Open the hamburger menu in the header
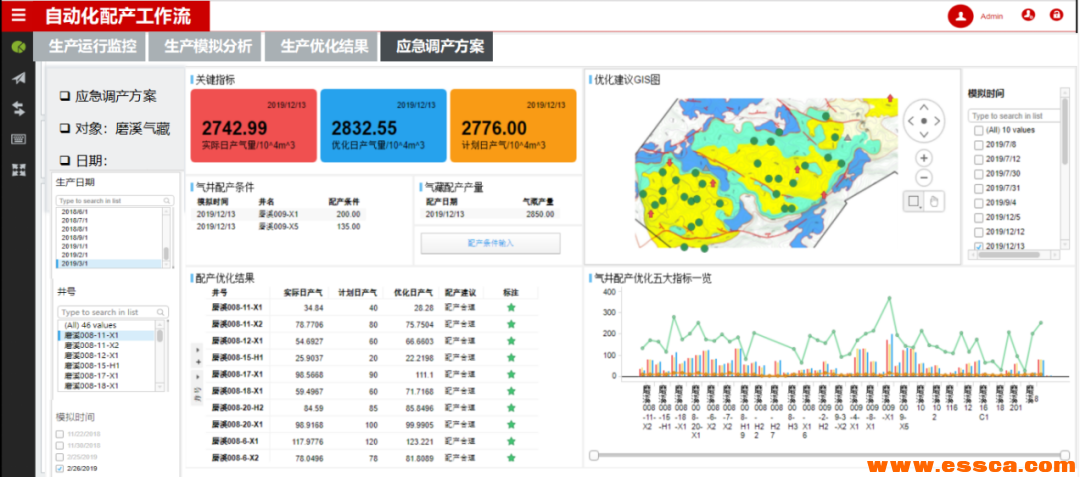The width and height of the screenshot is (1080, 477). point(19,16)
